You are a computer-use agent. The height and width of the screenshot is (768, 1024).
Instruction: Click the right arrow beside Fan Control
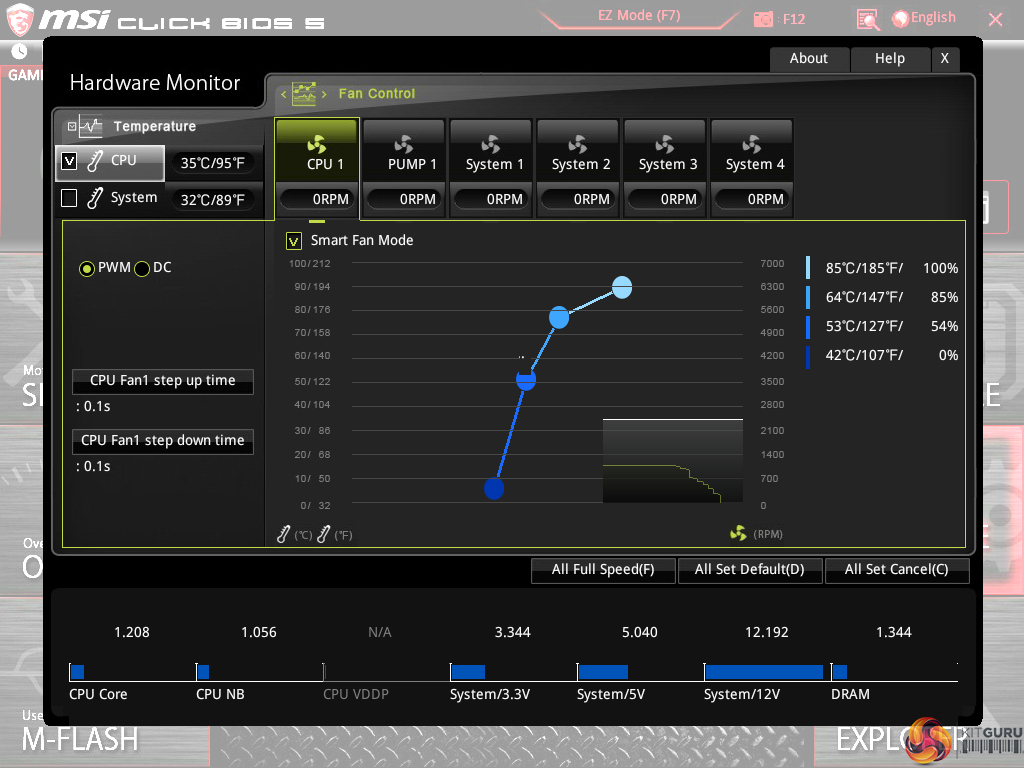(x=324, y=95)
